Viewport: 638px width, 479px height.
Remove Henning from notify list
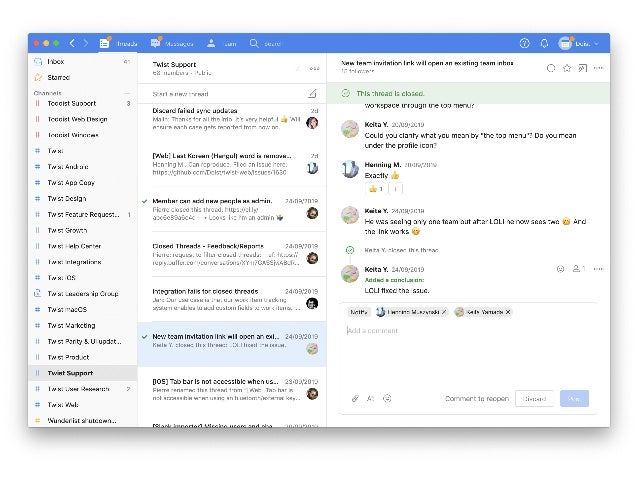444,312
